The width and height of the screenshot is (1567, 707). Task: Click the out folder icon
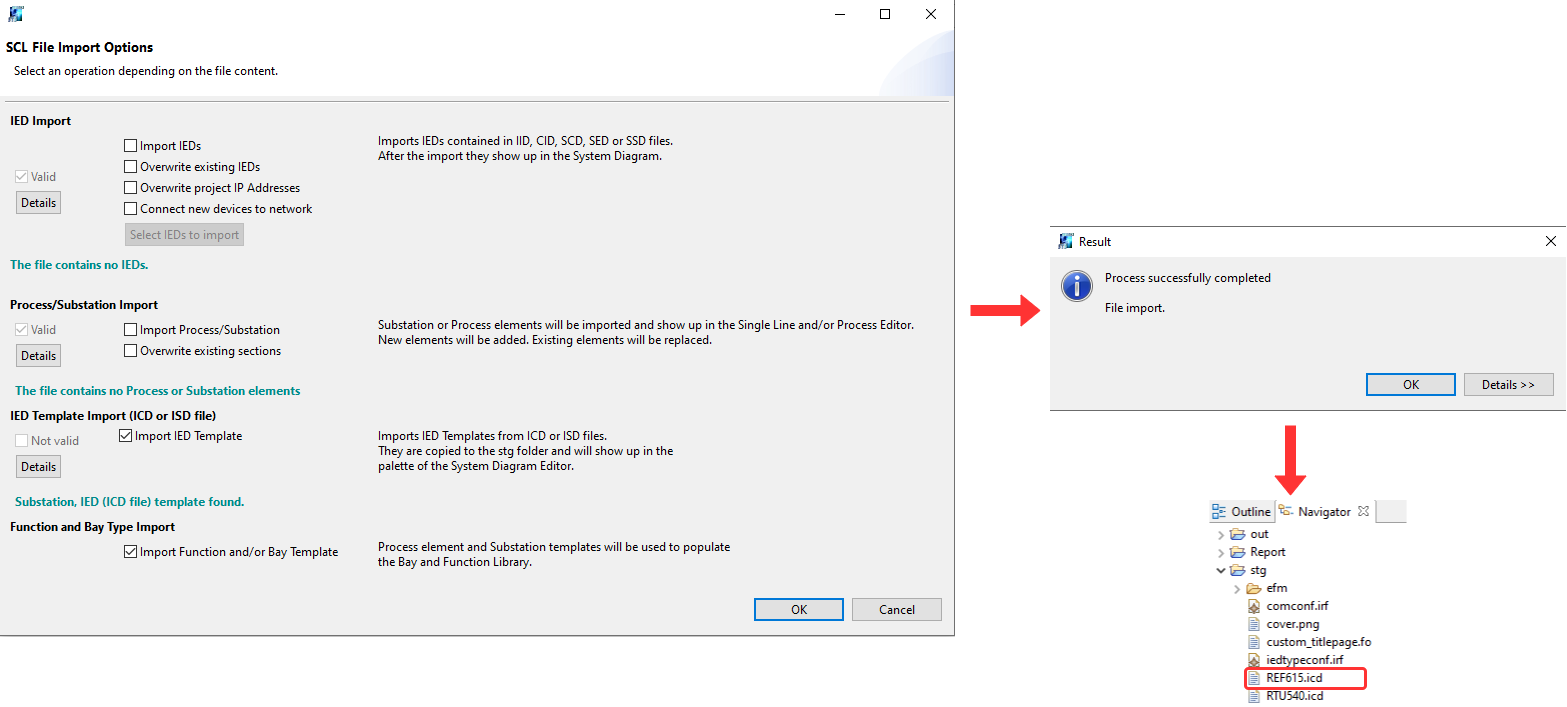(1238, 534)
